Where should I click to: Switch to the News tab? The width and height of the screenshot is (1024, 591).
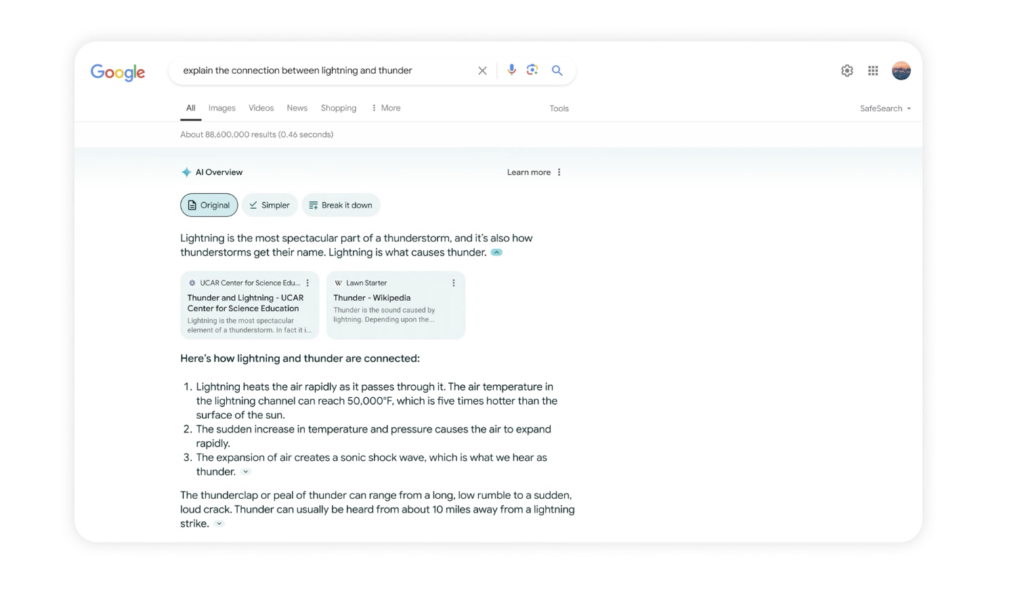(296, 108)
